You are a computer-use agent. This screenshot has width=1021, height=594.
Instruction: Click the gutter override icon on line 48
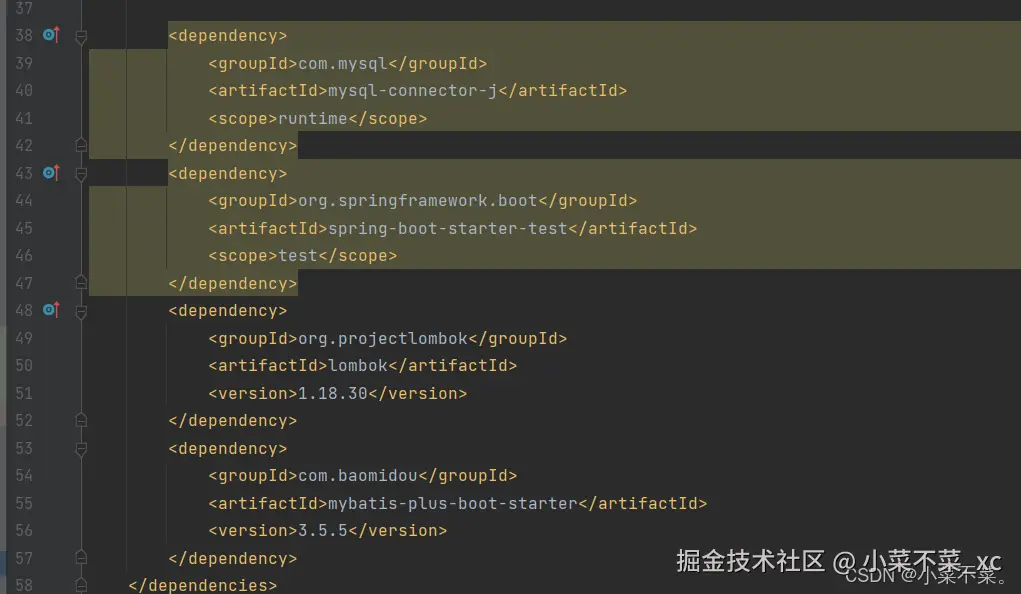51,310
